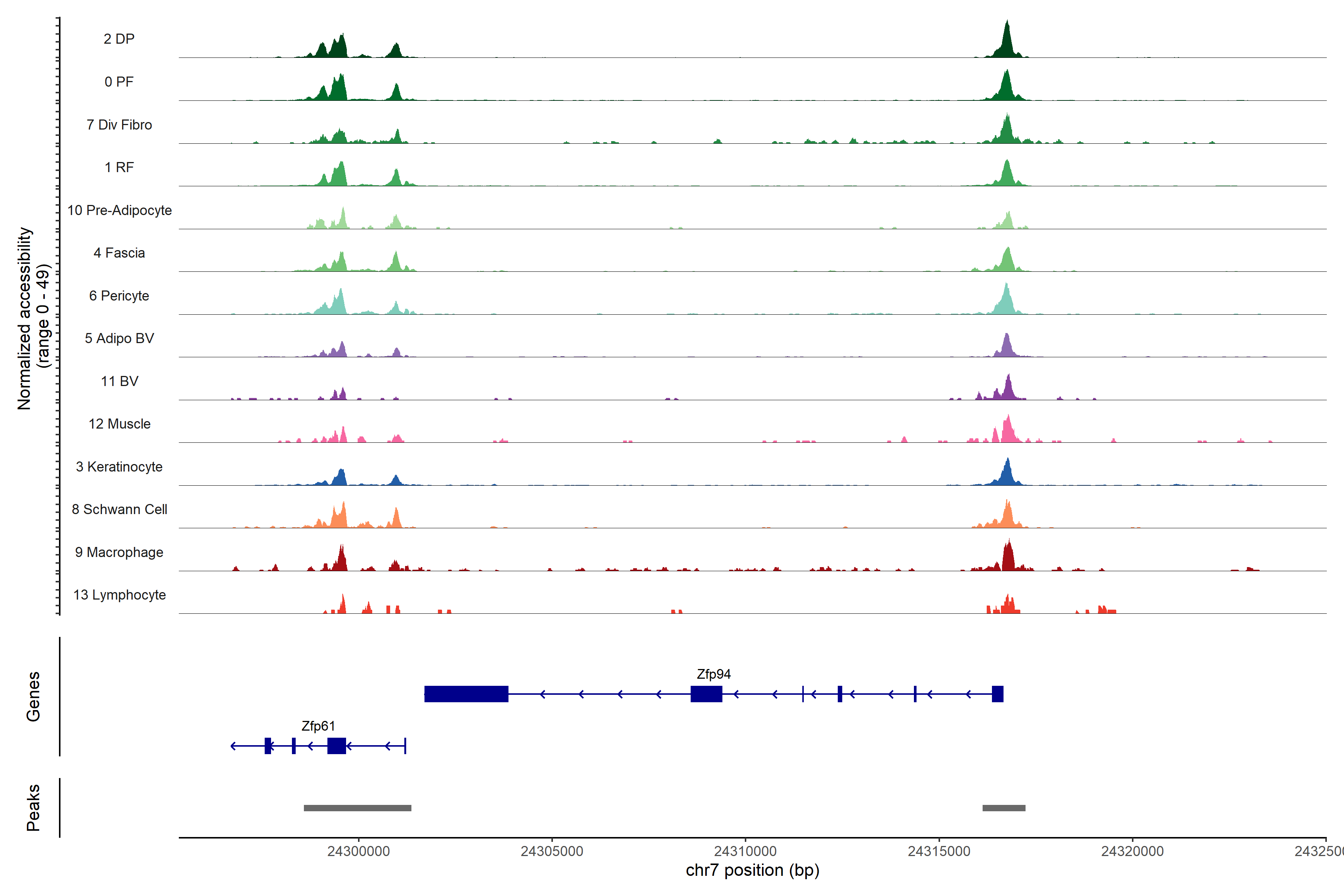1344x896 pixels.
Task: Click the right gray peak bar
Action: [1004, 808]
